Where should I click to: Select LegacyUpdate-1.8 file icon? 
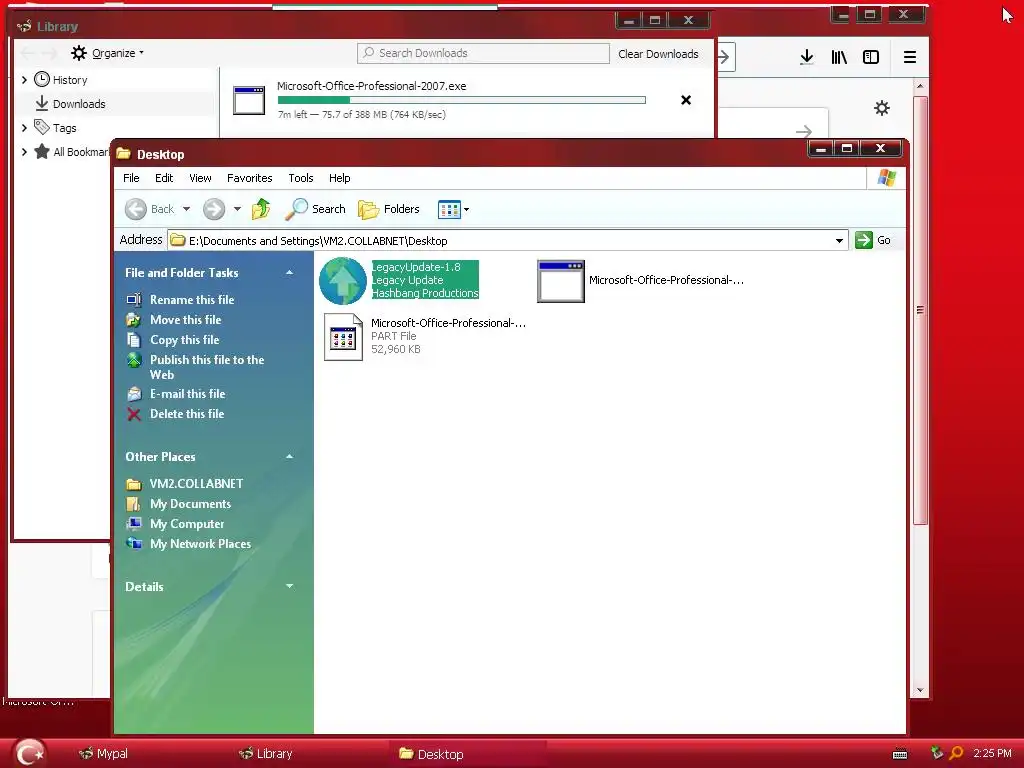[x=343, y=281]
